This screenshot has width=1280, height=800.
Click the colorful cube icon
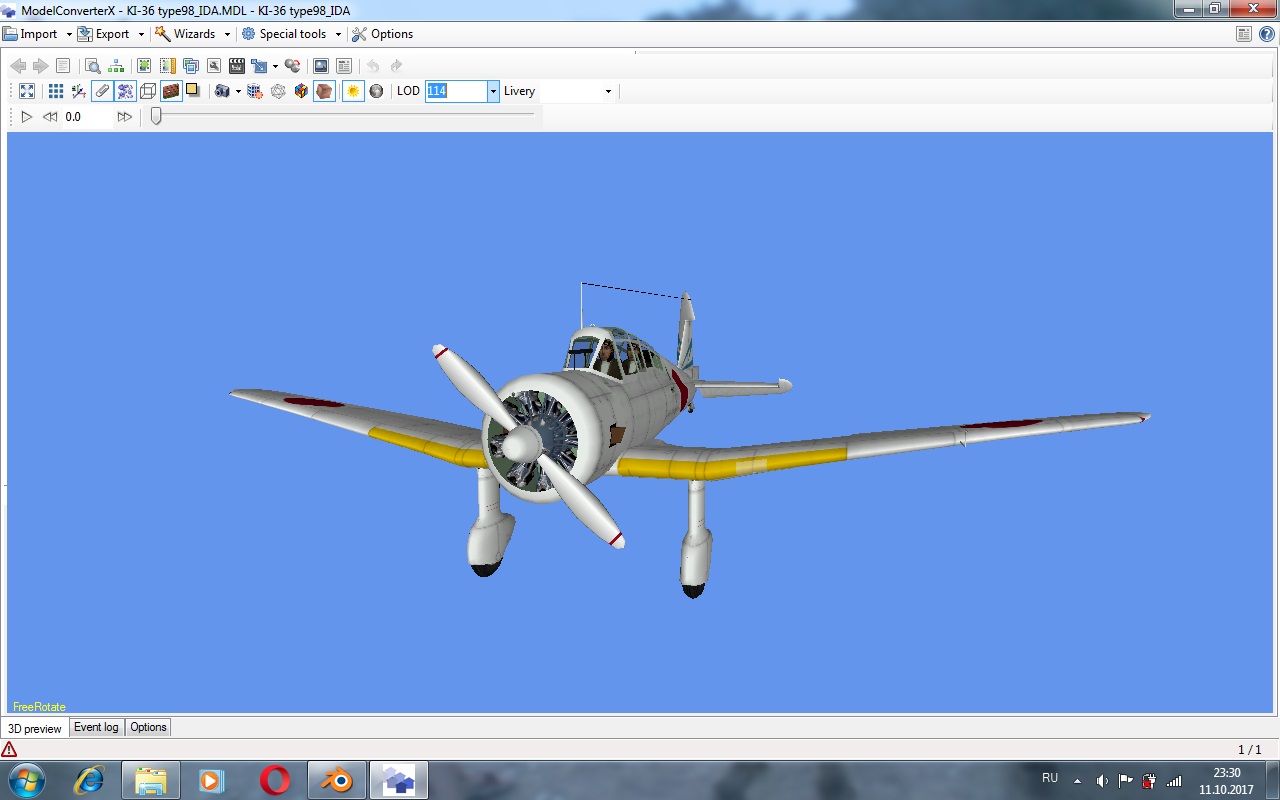point(301,91)
